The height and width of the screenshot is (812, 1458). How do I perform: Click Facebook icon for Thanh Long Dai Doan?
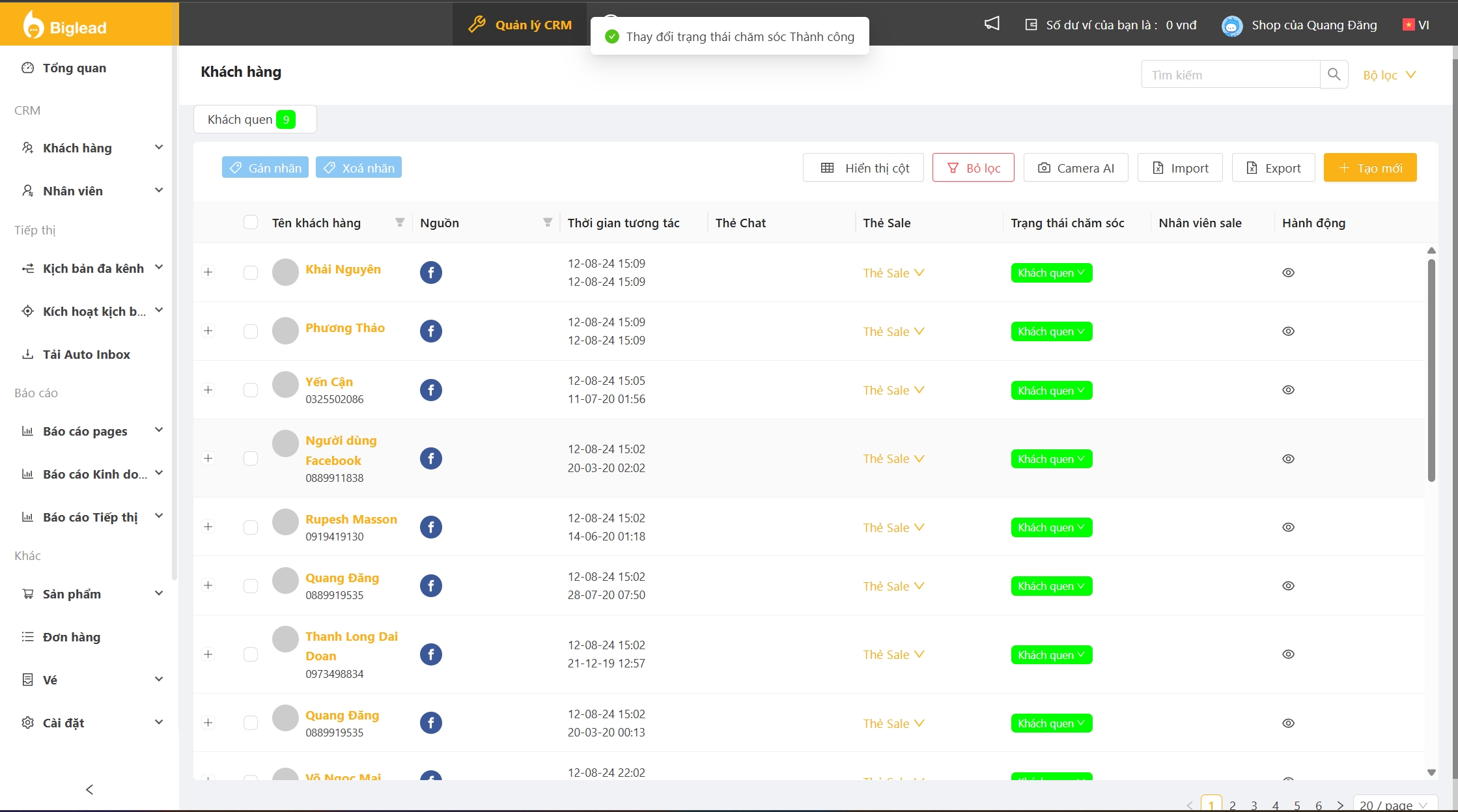coord(431,654)
